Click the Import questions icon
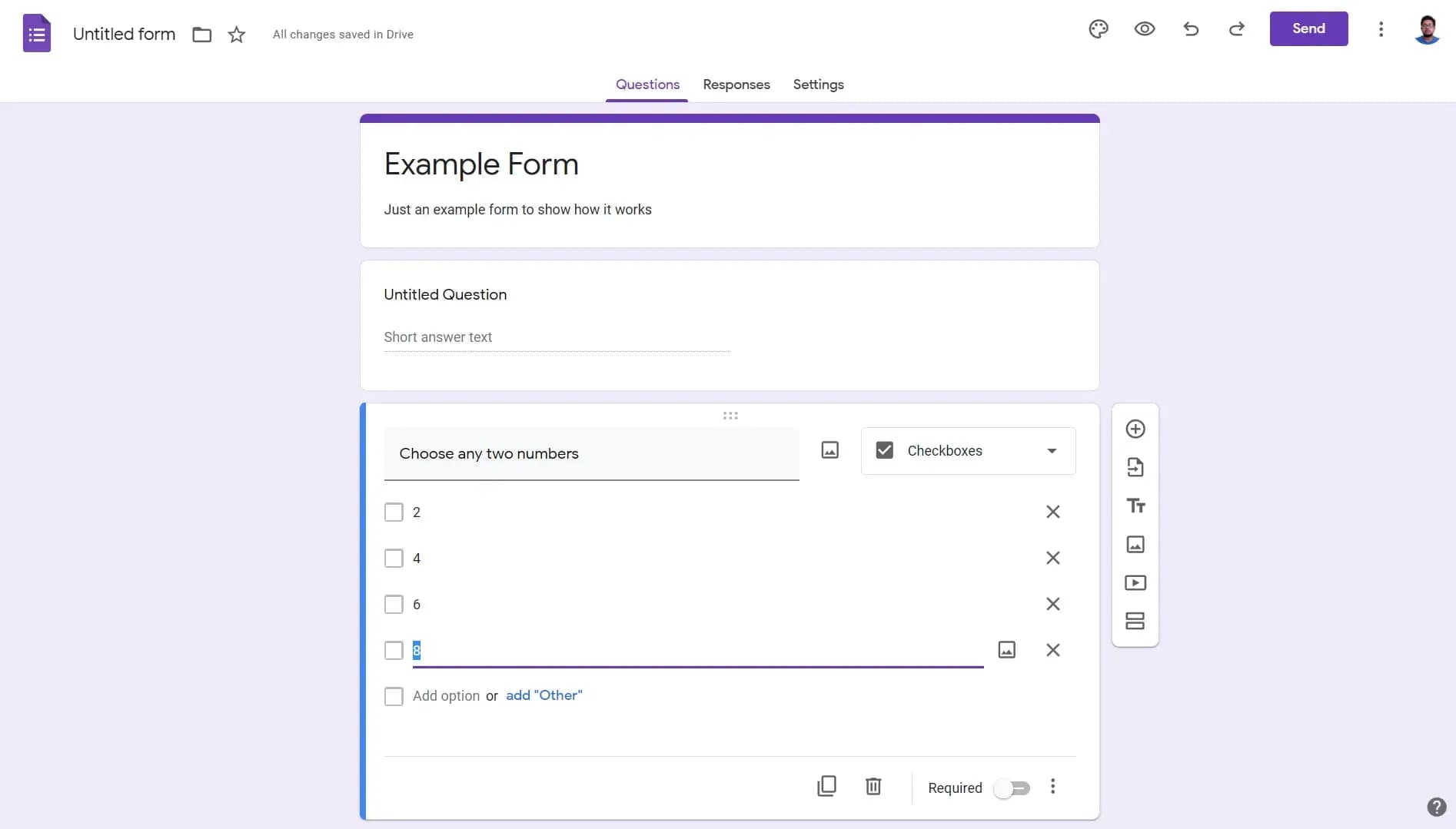This screenshot has height=829, width=1456. (x=1135, y=467)
